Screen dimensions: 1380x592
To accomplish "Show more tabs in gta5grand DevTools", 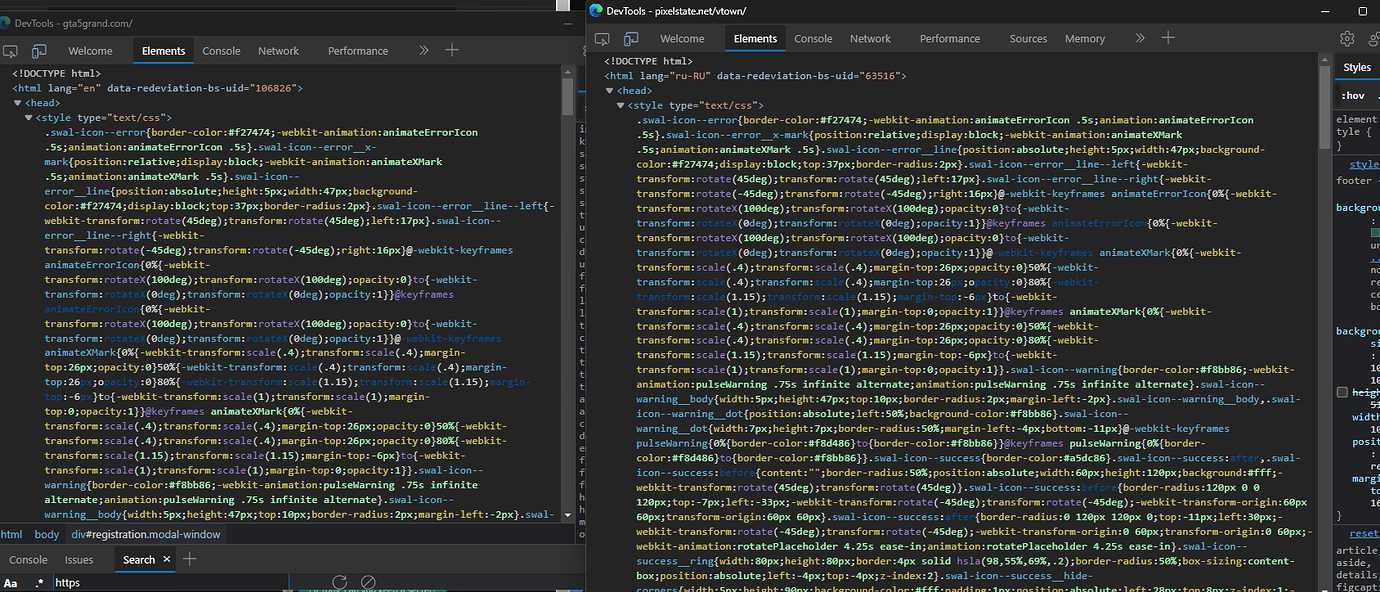I will coord(424,50).
